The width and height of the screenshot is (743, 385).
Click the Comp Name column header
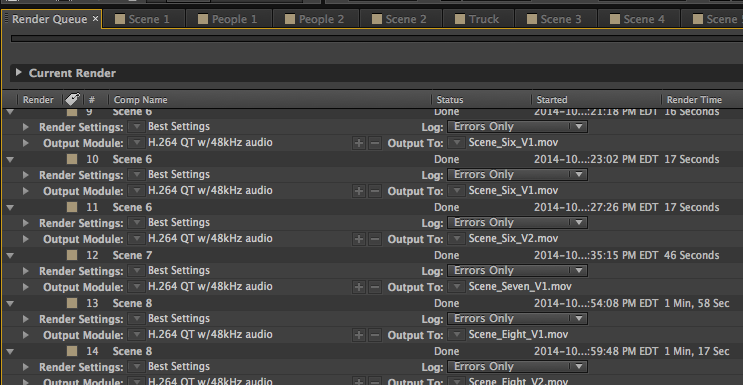pos(140,100)
